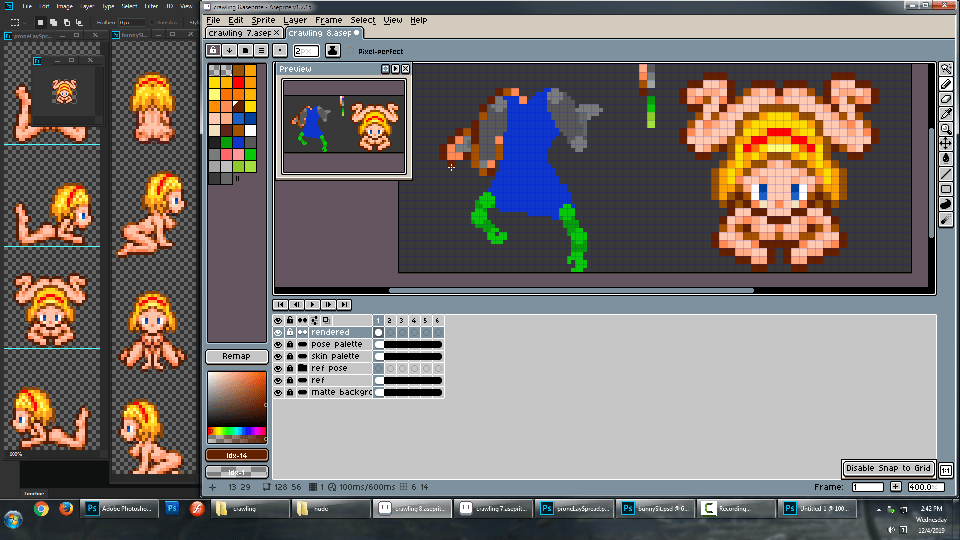Toggle visibility of ref layer
Viewport: 960px width, 540px height.
tap(278, 380)
